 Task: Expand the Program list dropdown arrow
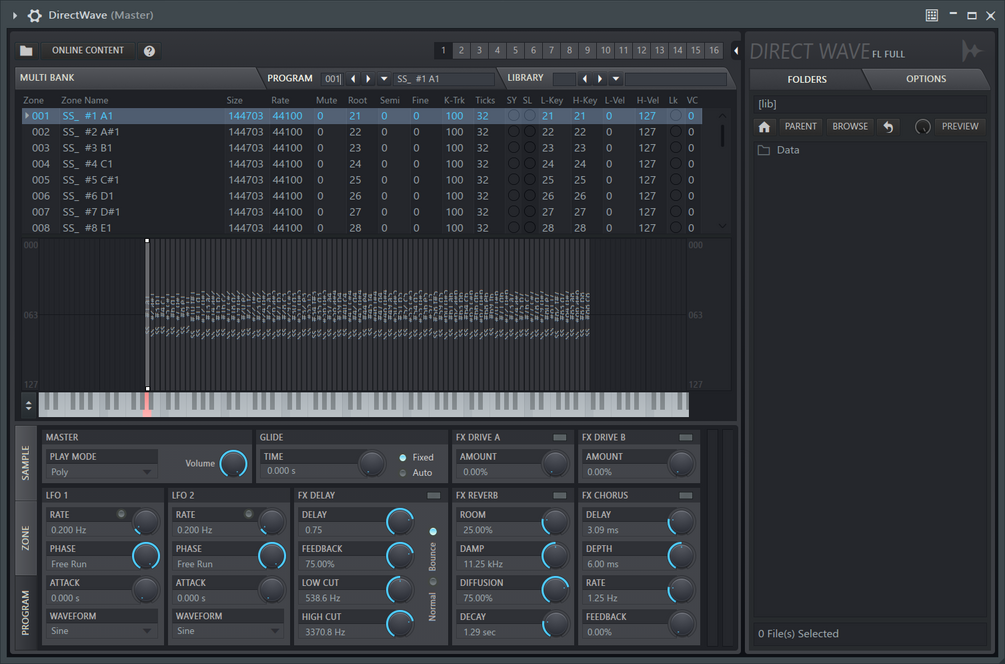point(384,79)
